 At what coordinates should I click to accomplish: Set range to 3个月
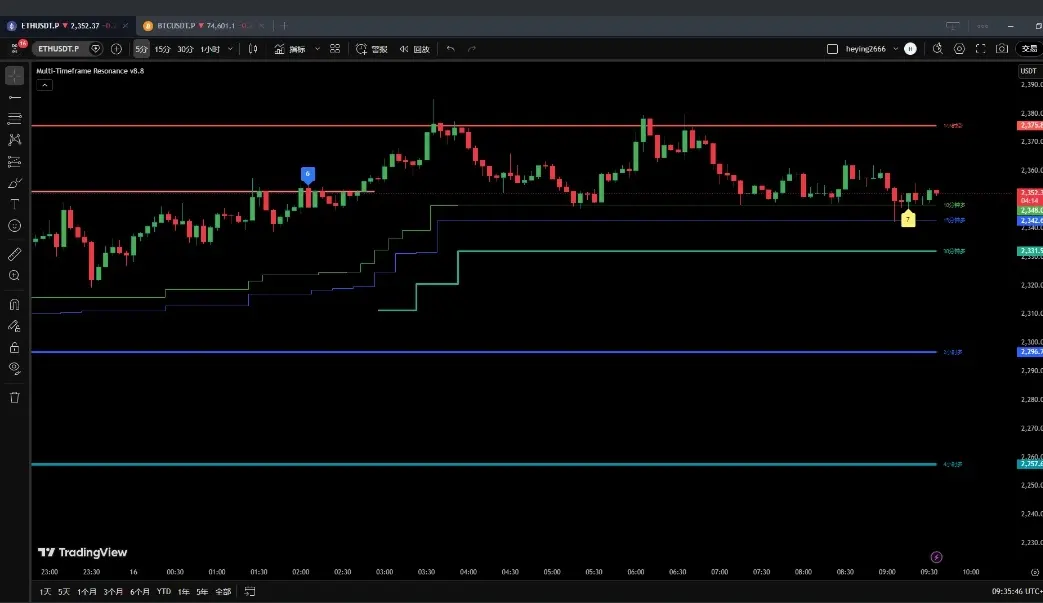pyautogui.click(x=113, y=592)
